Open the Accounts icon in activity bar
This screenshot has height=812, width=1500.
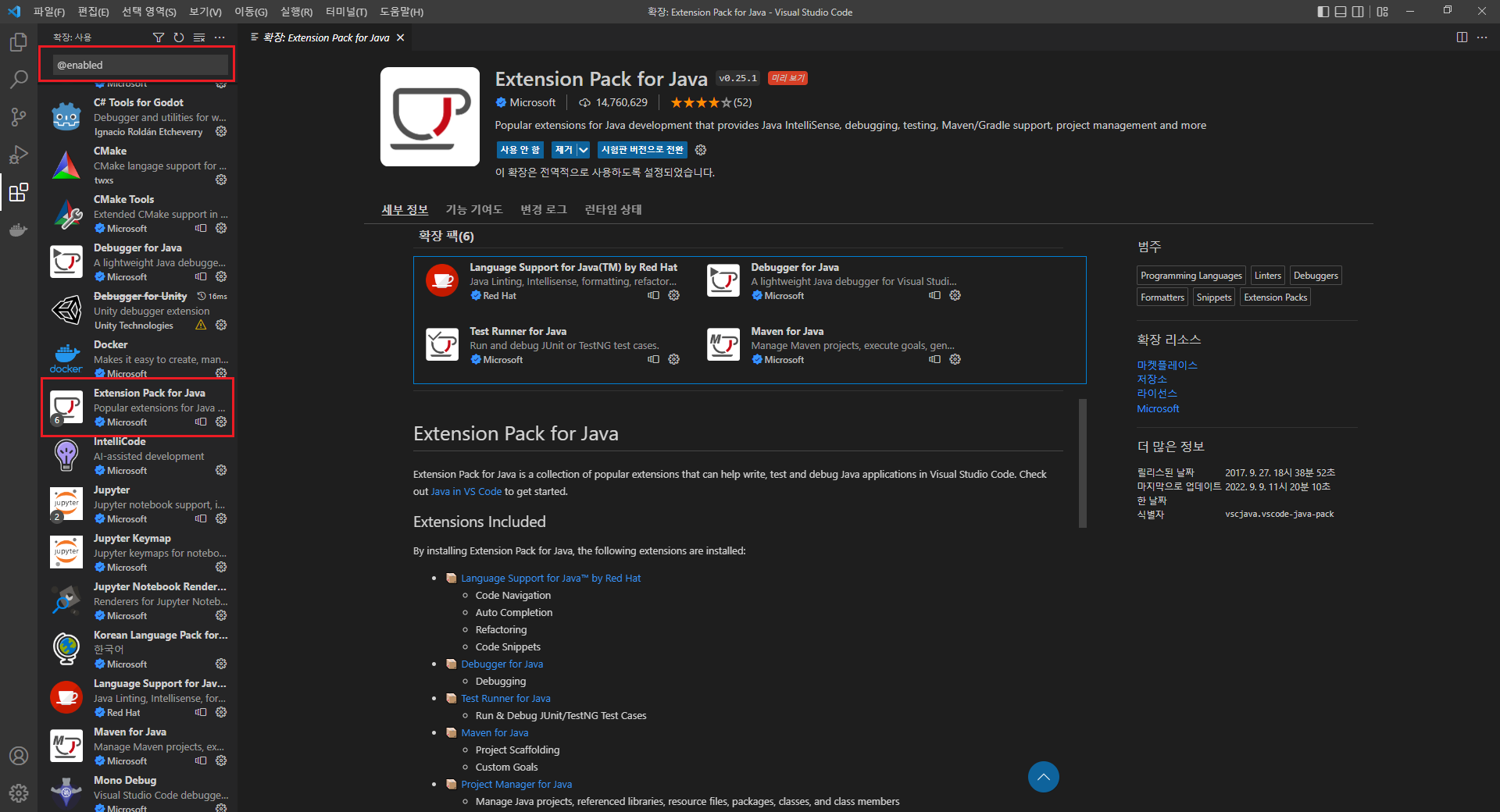(x=19, y=756)
